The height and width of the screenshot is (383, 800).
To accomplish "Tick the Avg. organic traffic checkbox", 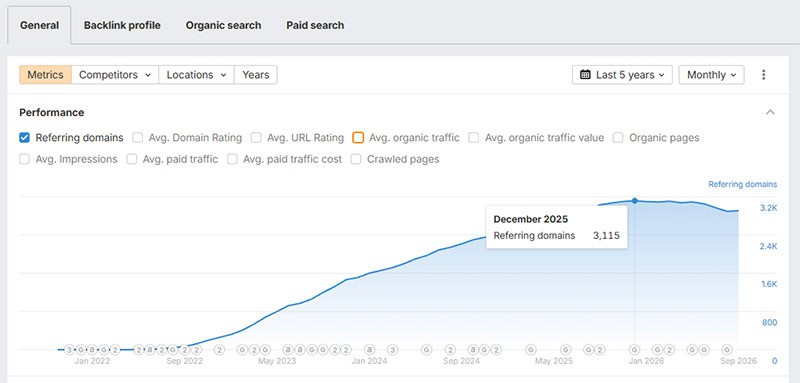I will click(358, 138).
